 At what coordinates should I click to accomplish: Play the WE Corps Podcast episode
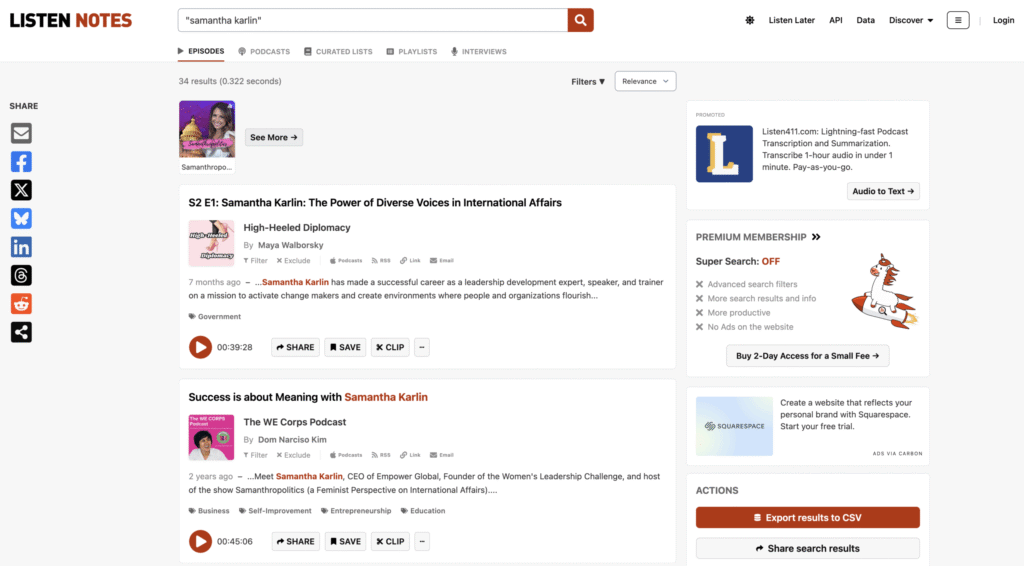tap(200, 541)
